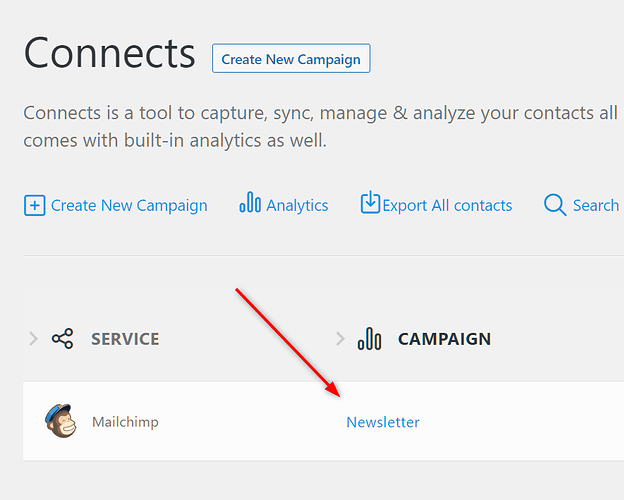Select the Mailchimp service name text
This screenshot has width=624, height=500.
coord(125,422)
